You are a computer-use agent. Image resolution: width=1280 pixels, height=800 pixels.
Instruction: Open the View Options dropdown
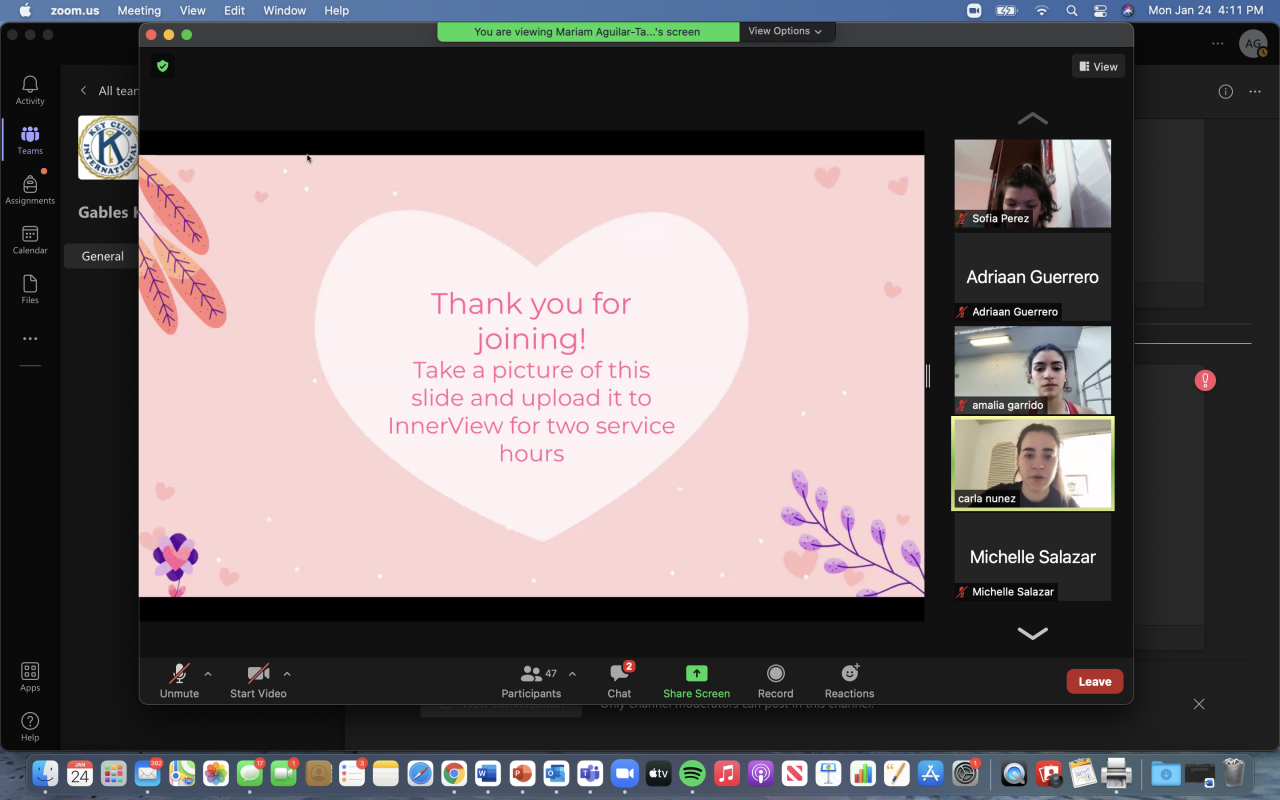tap(785, 31)
